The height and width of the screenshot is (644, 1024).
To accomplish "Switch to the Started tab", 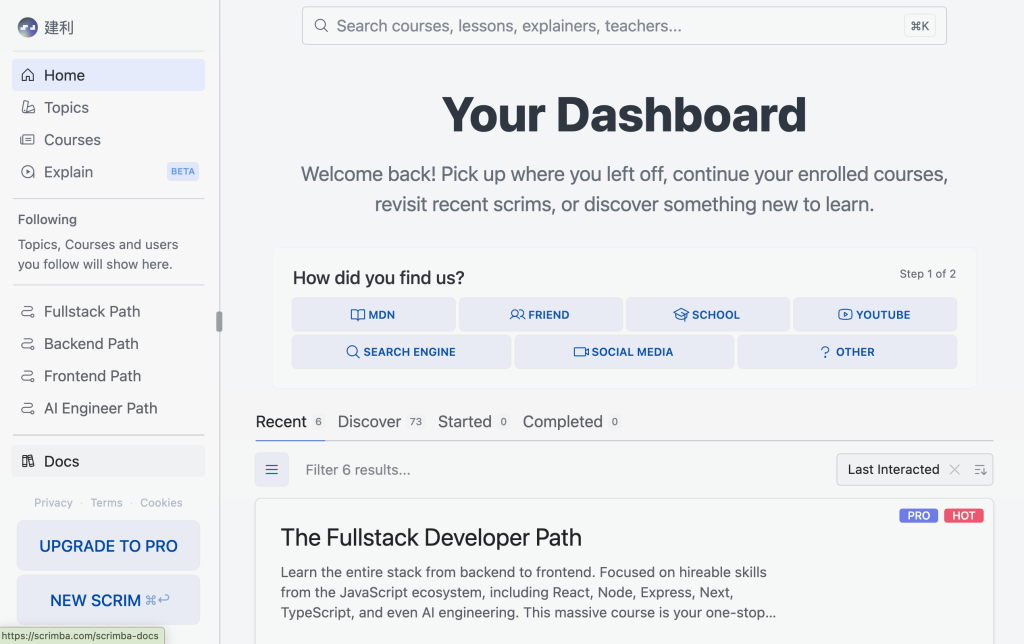I will 473,422.
